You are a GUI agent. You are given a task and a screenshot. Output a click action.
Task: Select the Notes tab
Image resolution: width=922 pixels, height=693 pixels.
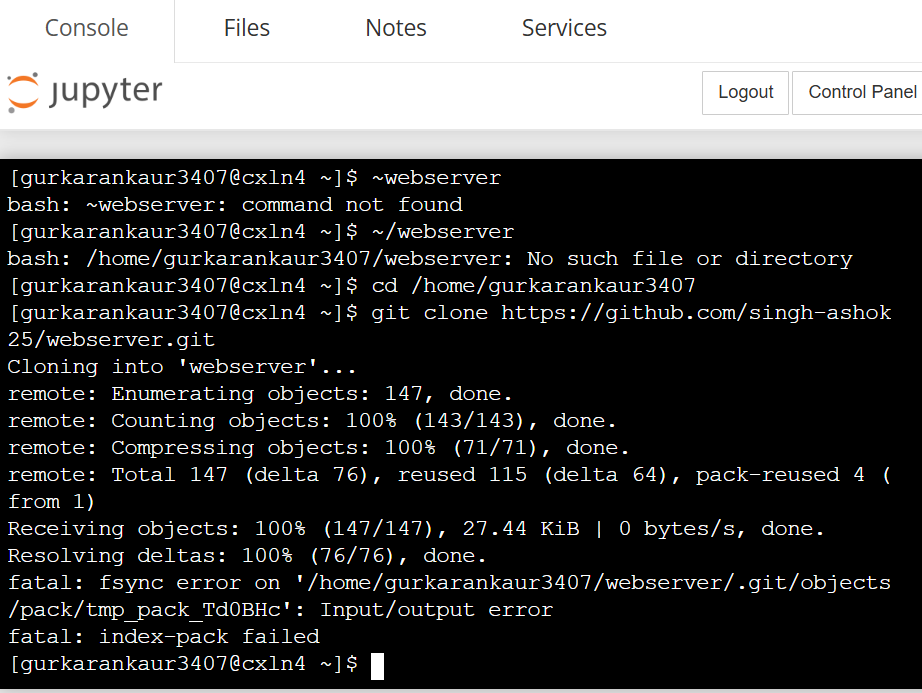tap(396, 28)
